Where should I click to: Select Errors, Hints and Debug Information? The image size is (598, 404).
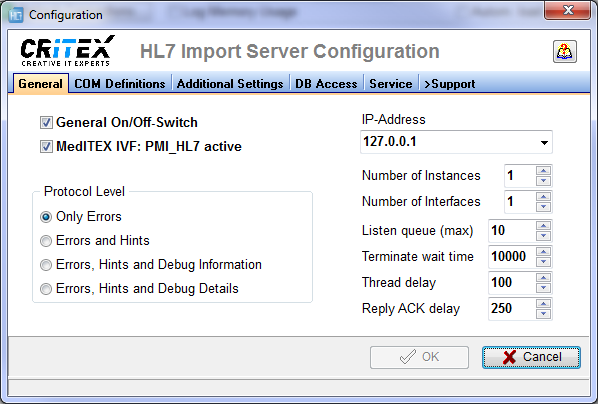click(x=46, y=265)
